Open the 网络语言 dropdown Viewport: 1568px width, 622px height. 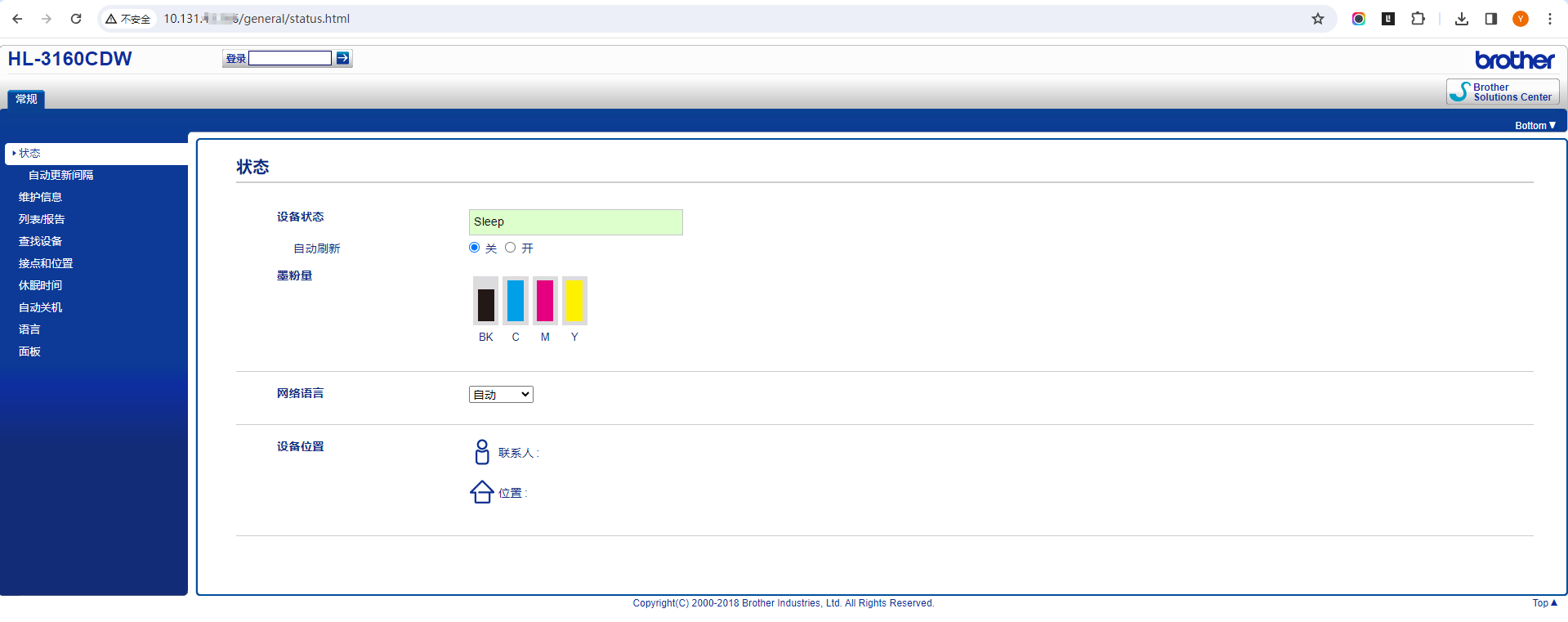501,394
